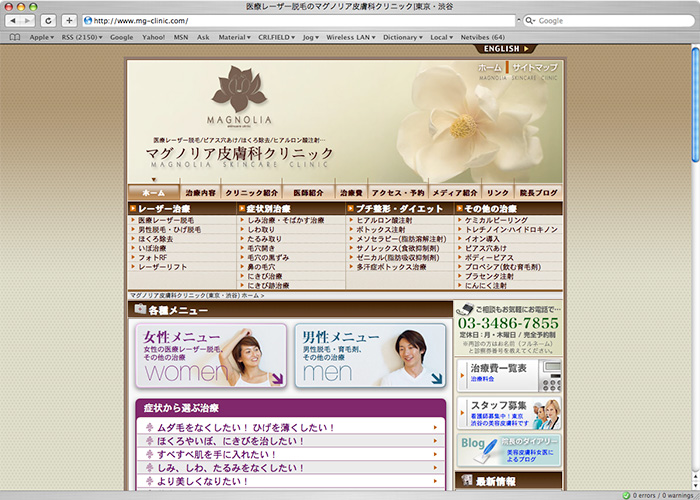This screenshot has height=500, width=700.
Task: Open ほくろ除去 link
Action: tap(156, 239)
